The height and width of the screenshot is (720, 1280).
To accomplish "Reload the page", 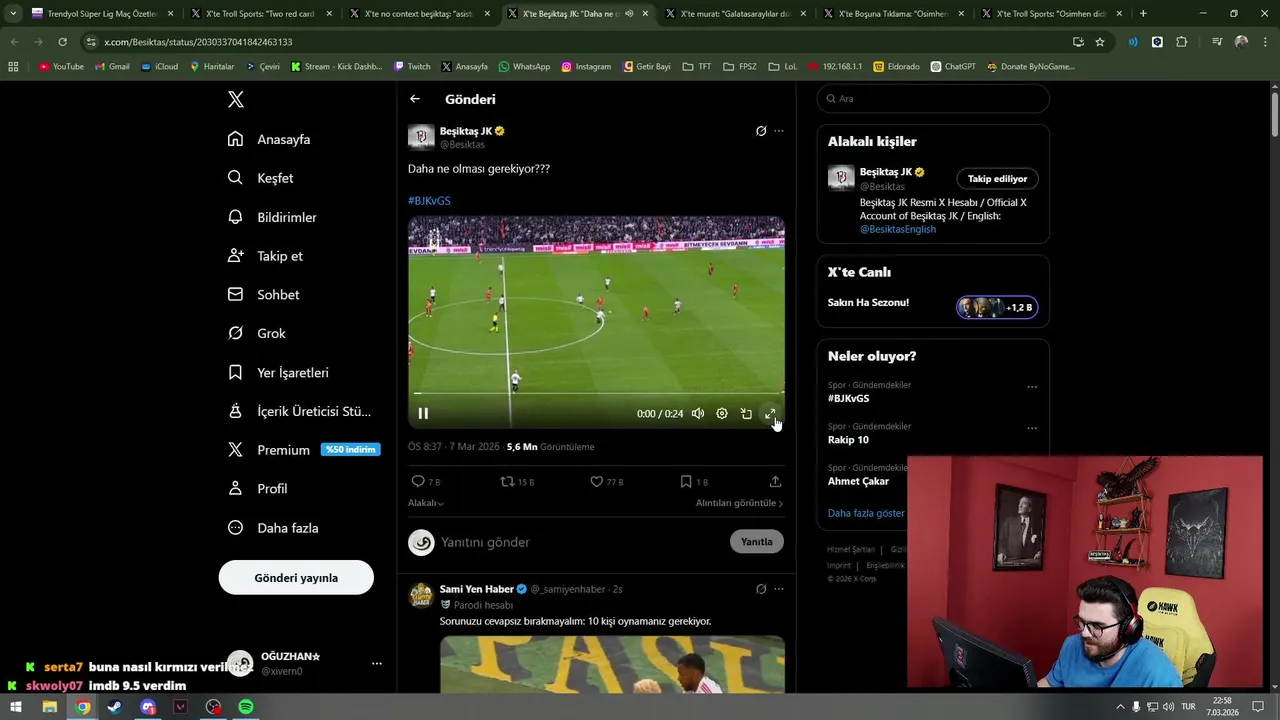I will click(x=62, y=42).
